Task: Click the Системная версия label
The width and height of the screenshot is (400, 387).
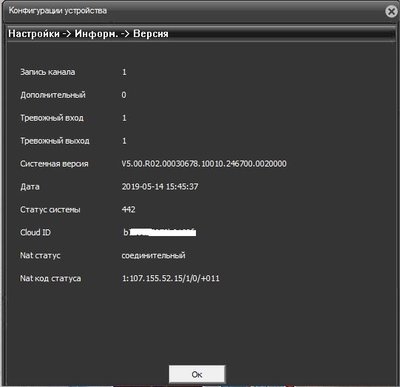Action: [54, 164]
